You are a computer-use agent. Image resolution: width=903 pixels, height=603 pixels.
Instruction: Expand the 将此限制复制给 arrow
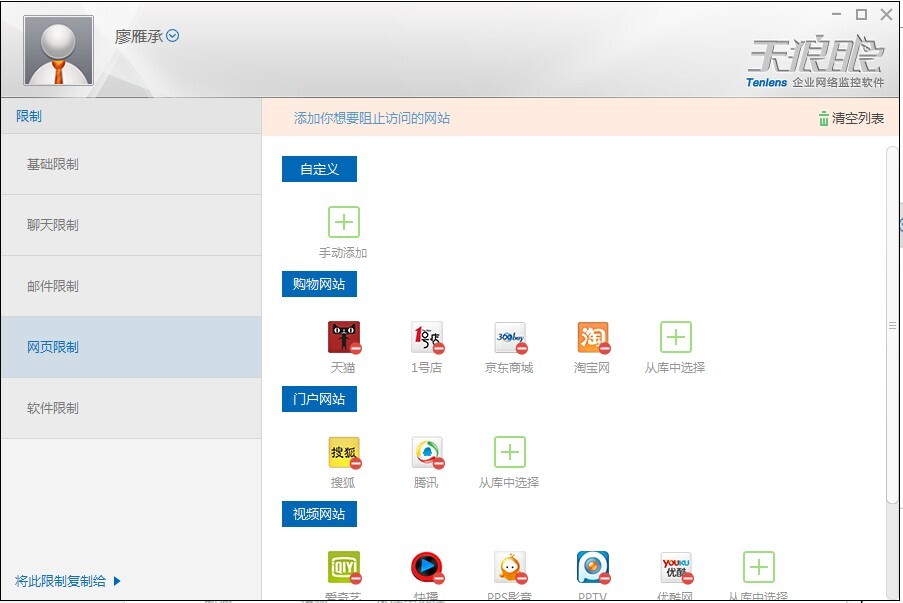[x=117, y=581]
